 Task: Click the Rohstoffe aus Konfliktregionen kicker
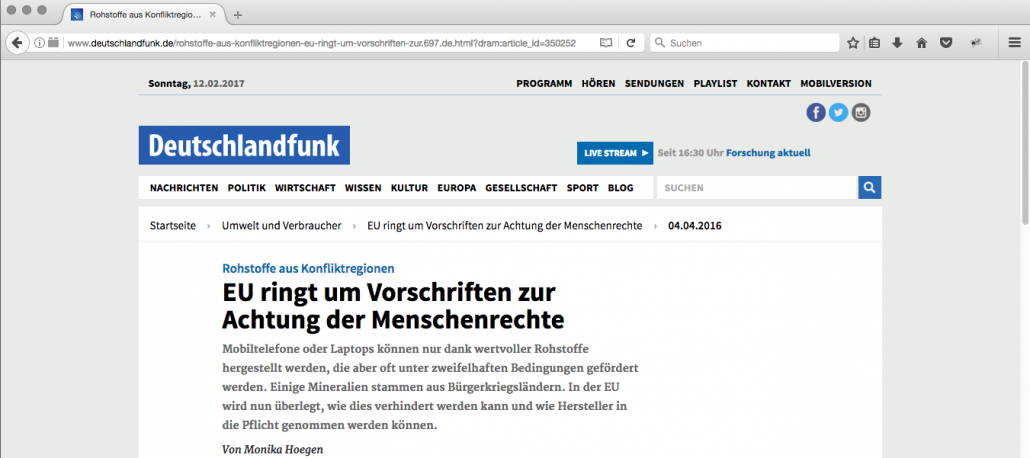pos(309,268)
